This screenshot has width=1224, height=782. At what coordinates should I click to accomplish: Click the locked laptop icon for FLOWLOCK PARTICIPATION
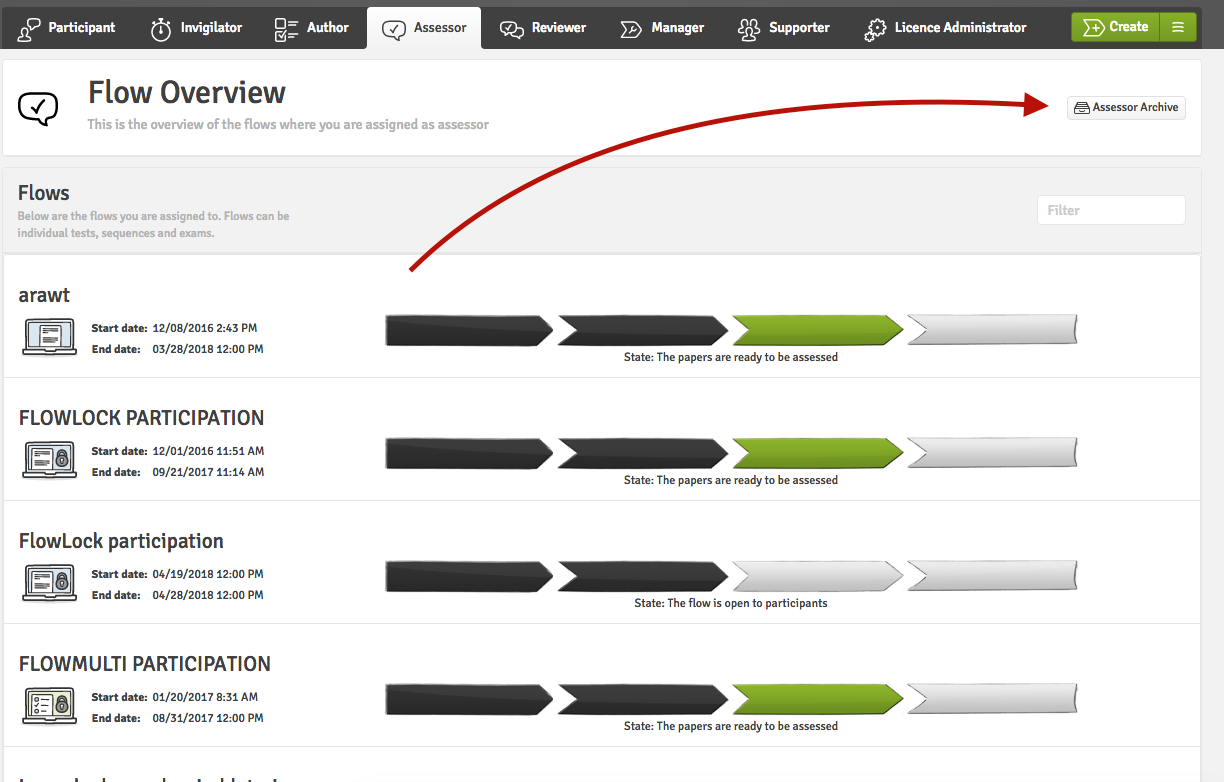48,460
